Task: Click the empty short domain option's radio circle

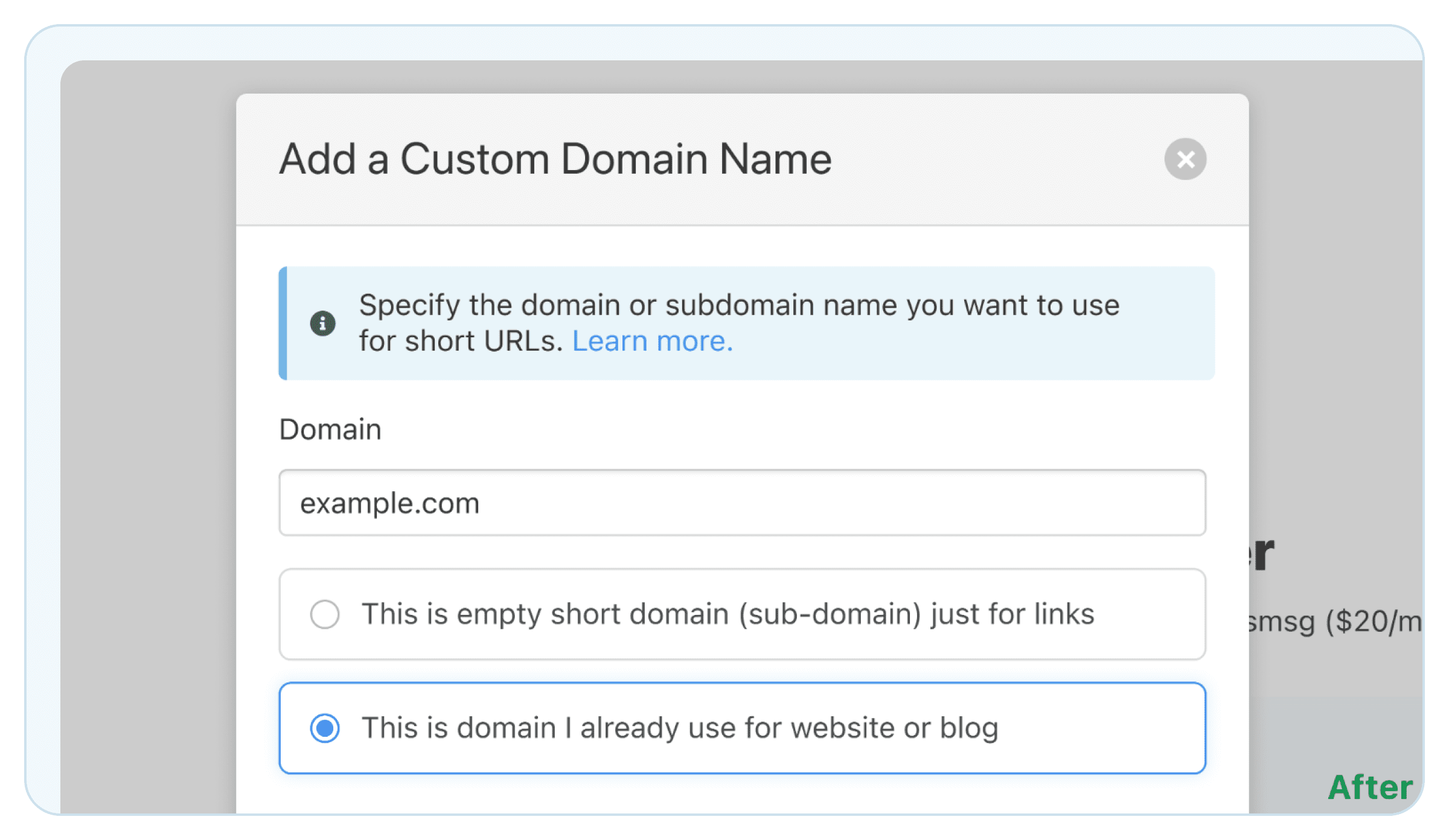Action: coord(325,614)
